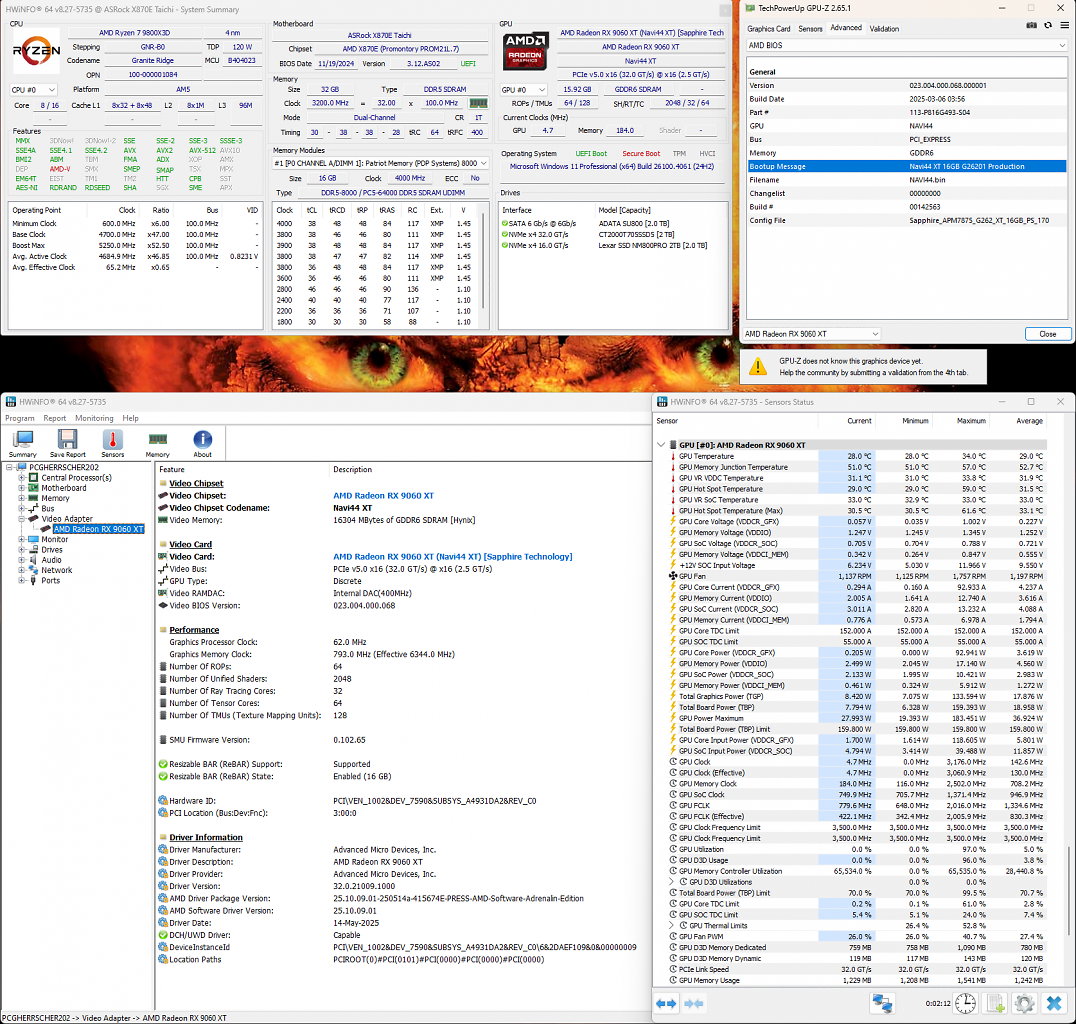Click the yellow warning icon in the GPU-Z notice
Screen dimensions: 1076x1024
758,366
